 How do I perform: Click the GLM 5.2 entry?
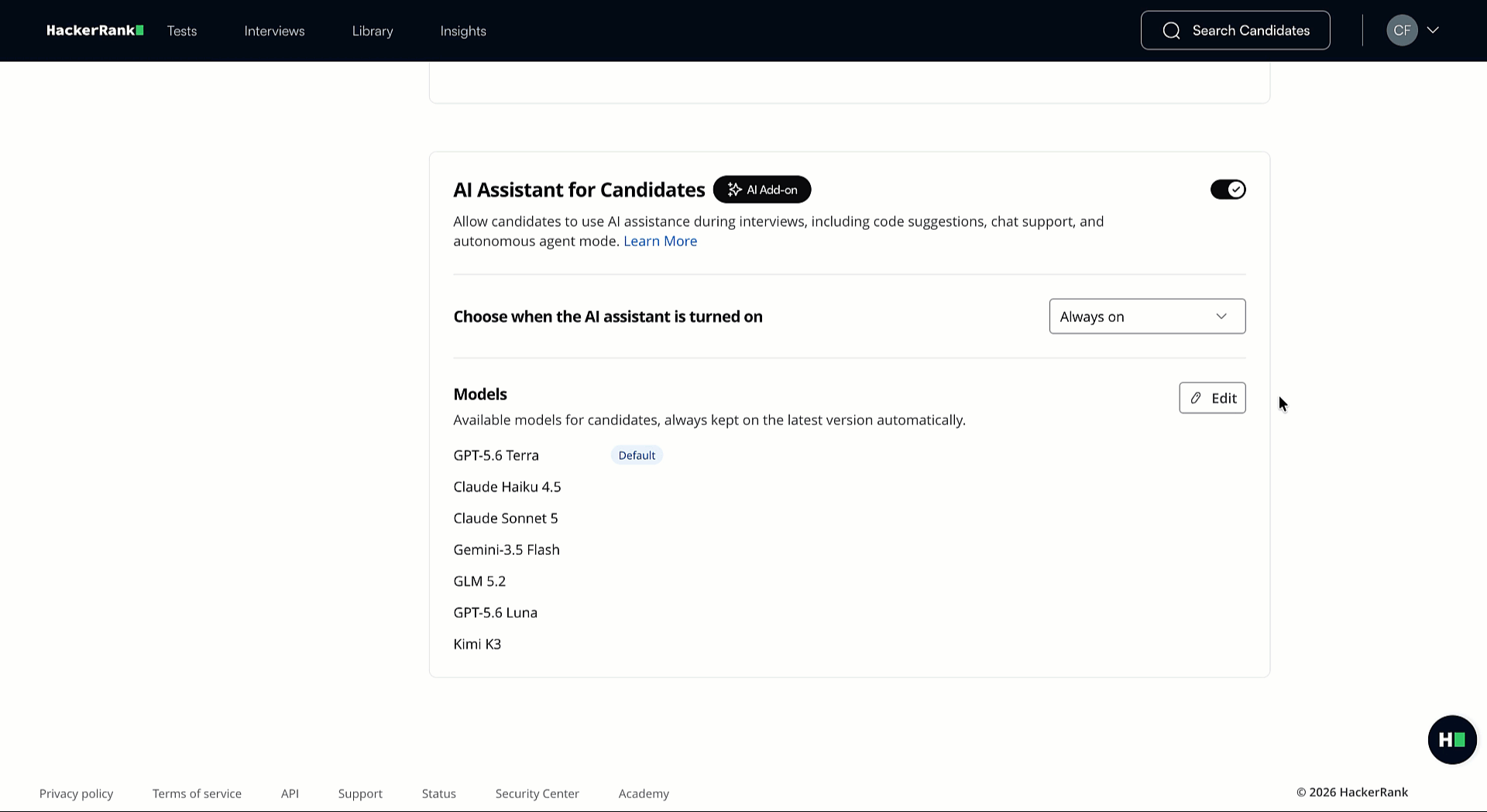tap(479, 581)
